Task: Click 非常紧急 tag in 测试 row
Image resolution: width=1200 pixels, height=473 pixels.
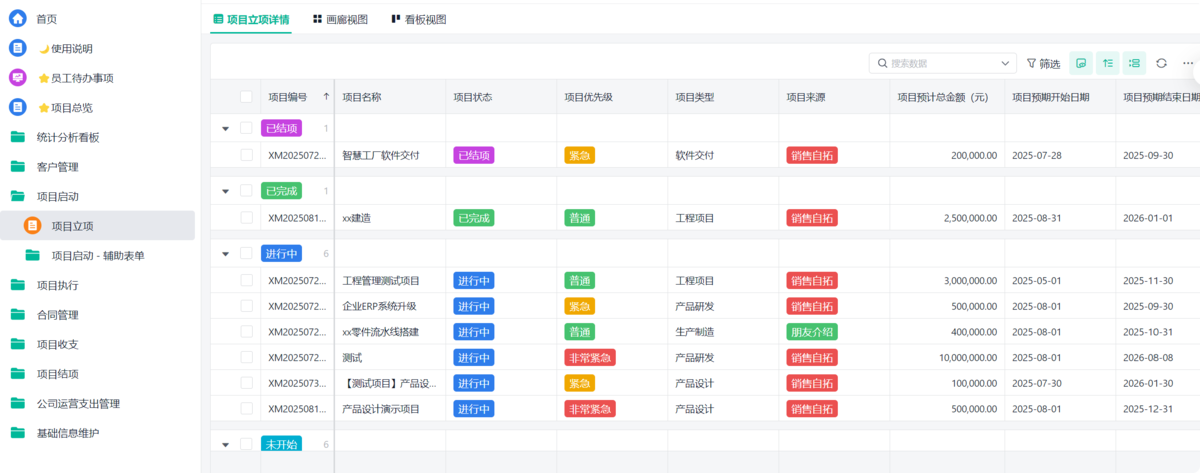Action: [x=589, y=357]
